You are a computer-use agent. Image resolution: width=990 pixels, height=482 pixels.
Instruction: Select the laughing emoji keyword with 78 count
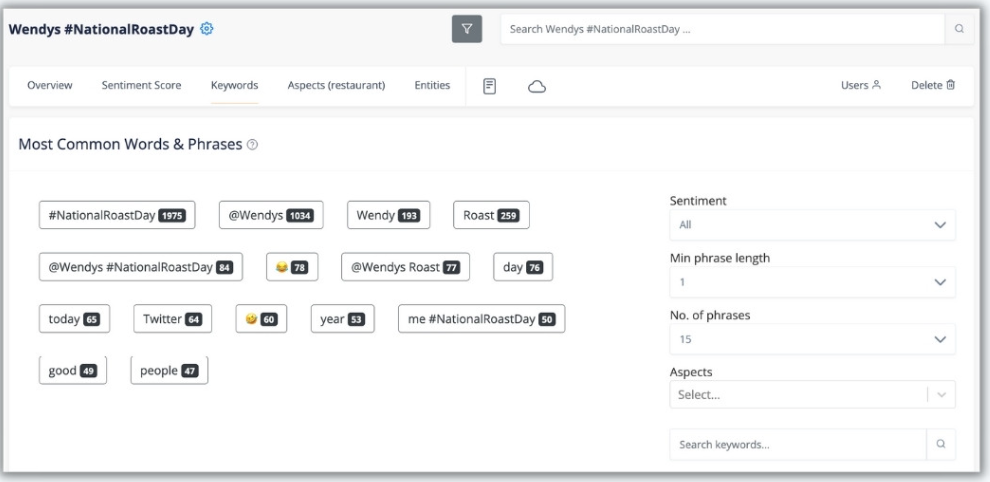pos(289,267)
